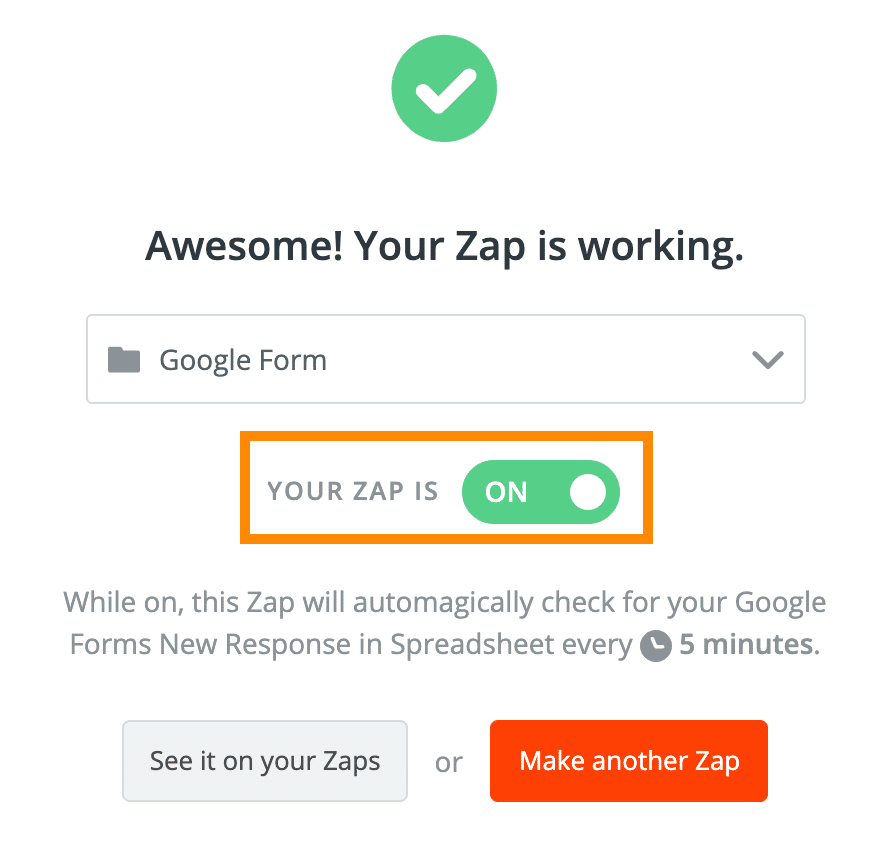Click the green checkmark success icon

click(443, 91)
